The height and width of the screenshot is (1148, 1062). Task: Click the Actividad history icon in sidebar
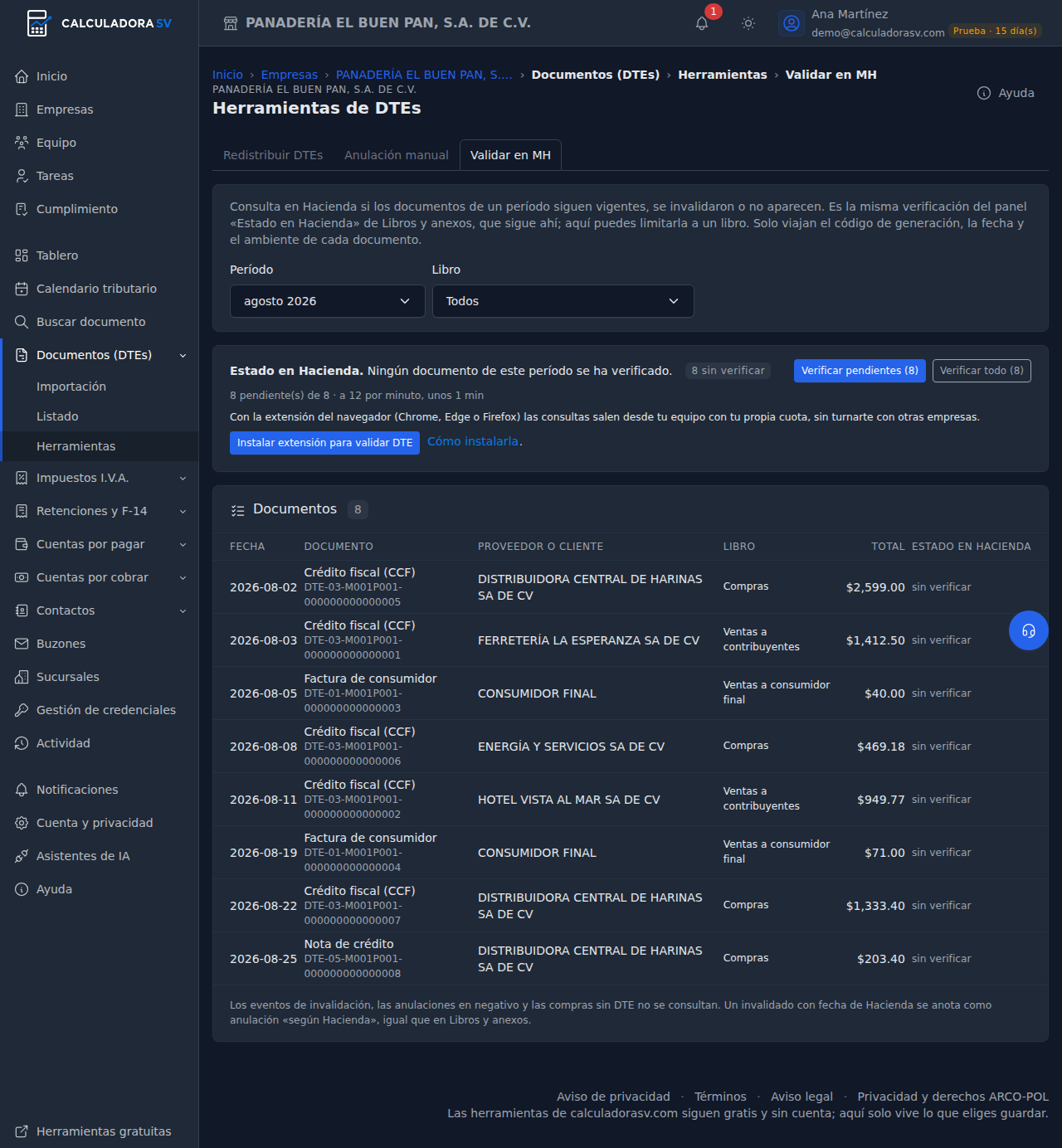tap(22, 743)
